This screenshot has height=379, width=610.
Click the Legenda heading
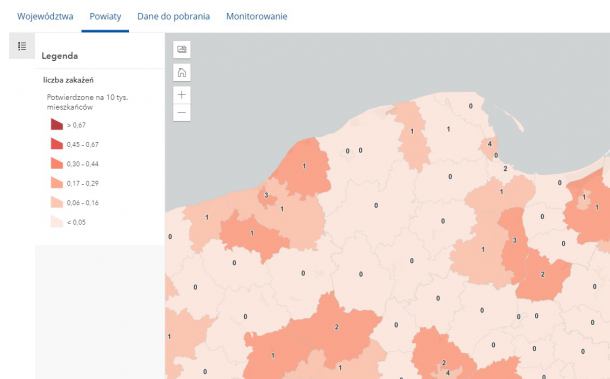click(x=60, y=56)
